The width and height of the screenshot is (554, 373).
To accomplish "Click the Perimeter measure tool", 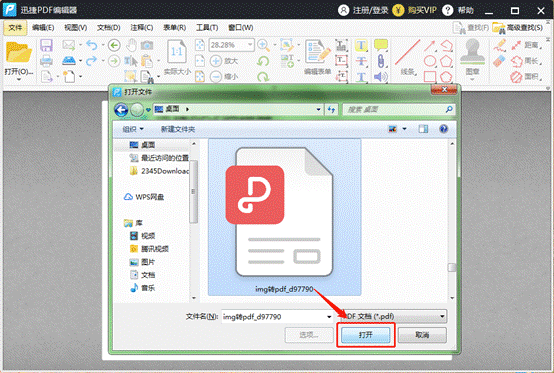I will 526,61.
